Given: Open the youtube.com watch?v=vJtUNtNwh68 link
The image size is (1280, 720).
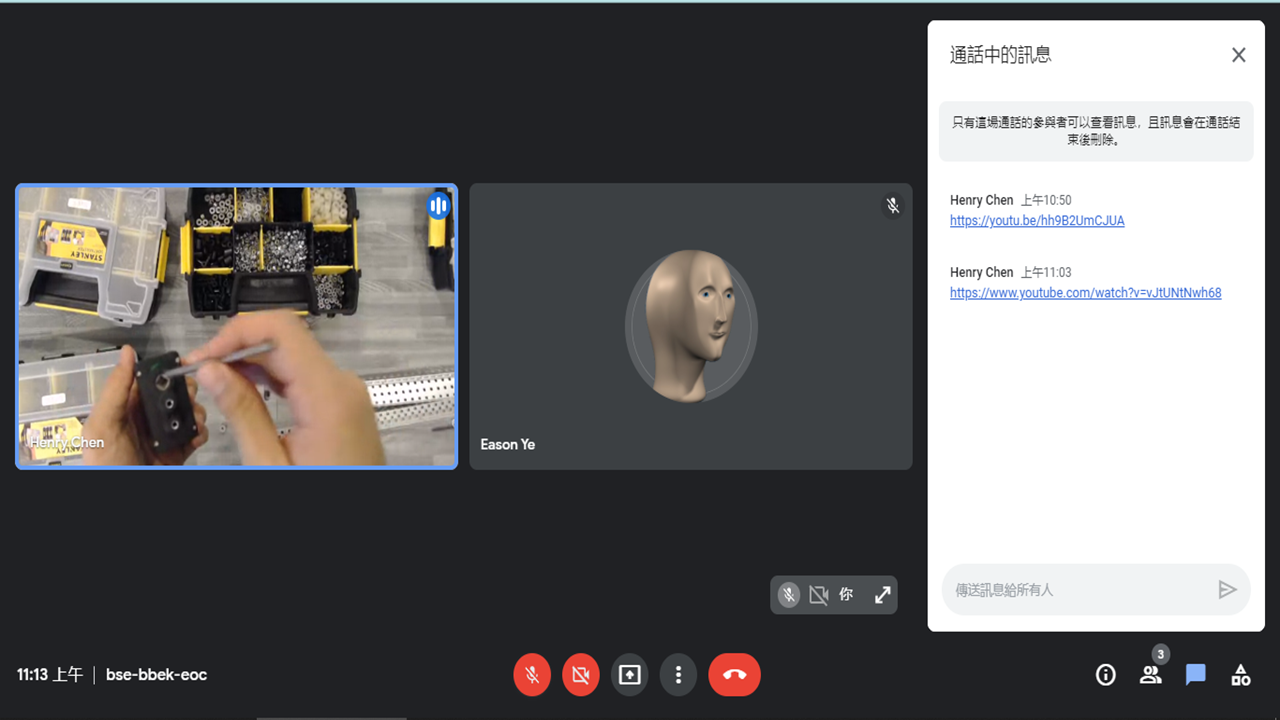Looking at the screenshot, I should click(1085, 293).
